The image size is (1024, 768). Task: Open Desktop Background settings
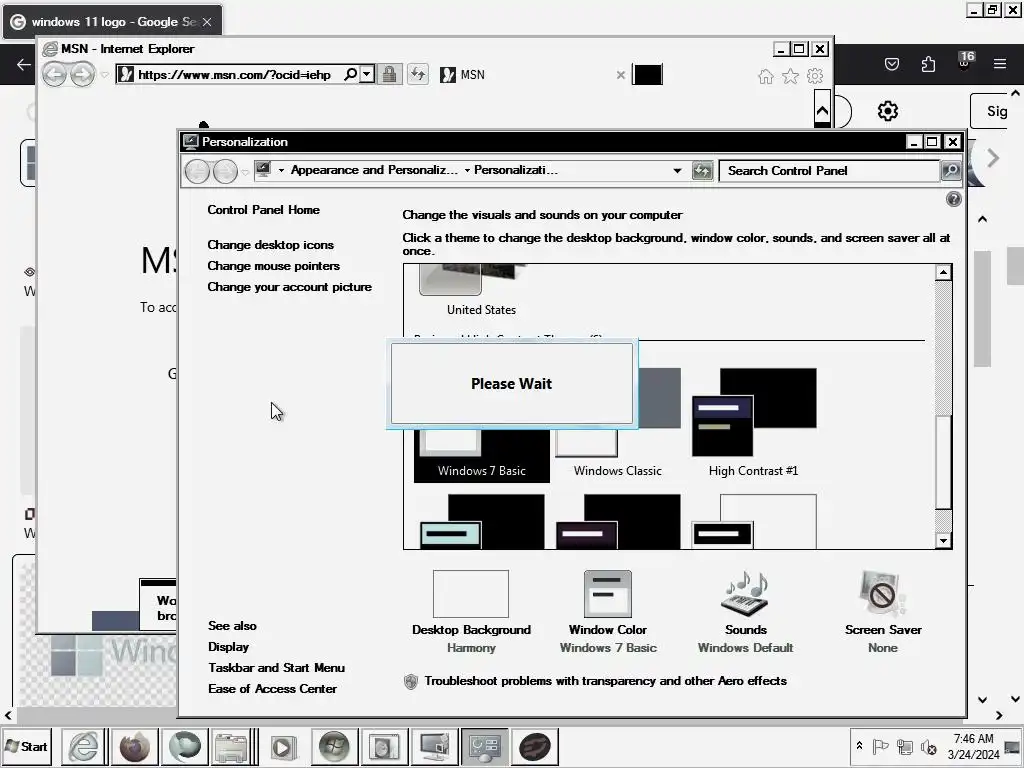point(471,612)
